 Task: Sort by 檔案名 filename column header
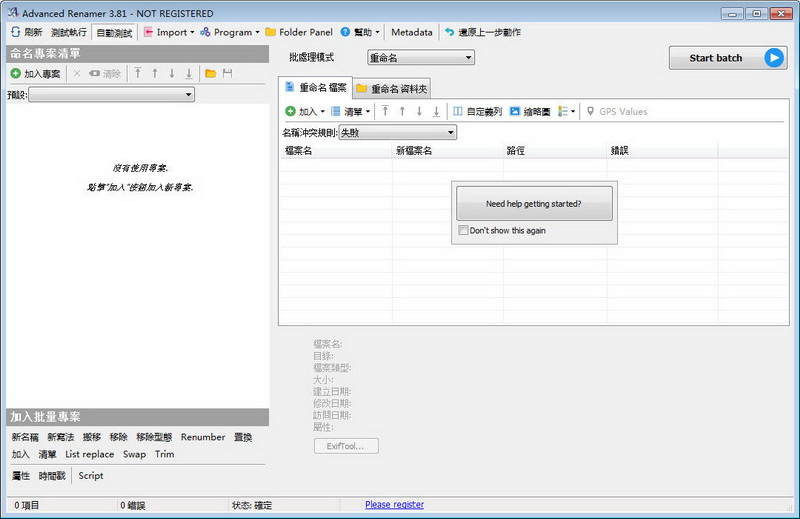pyautogui.click(x=336, y=151)
